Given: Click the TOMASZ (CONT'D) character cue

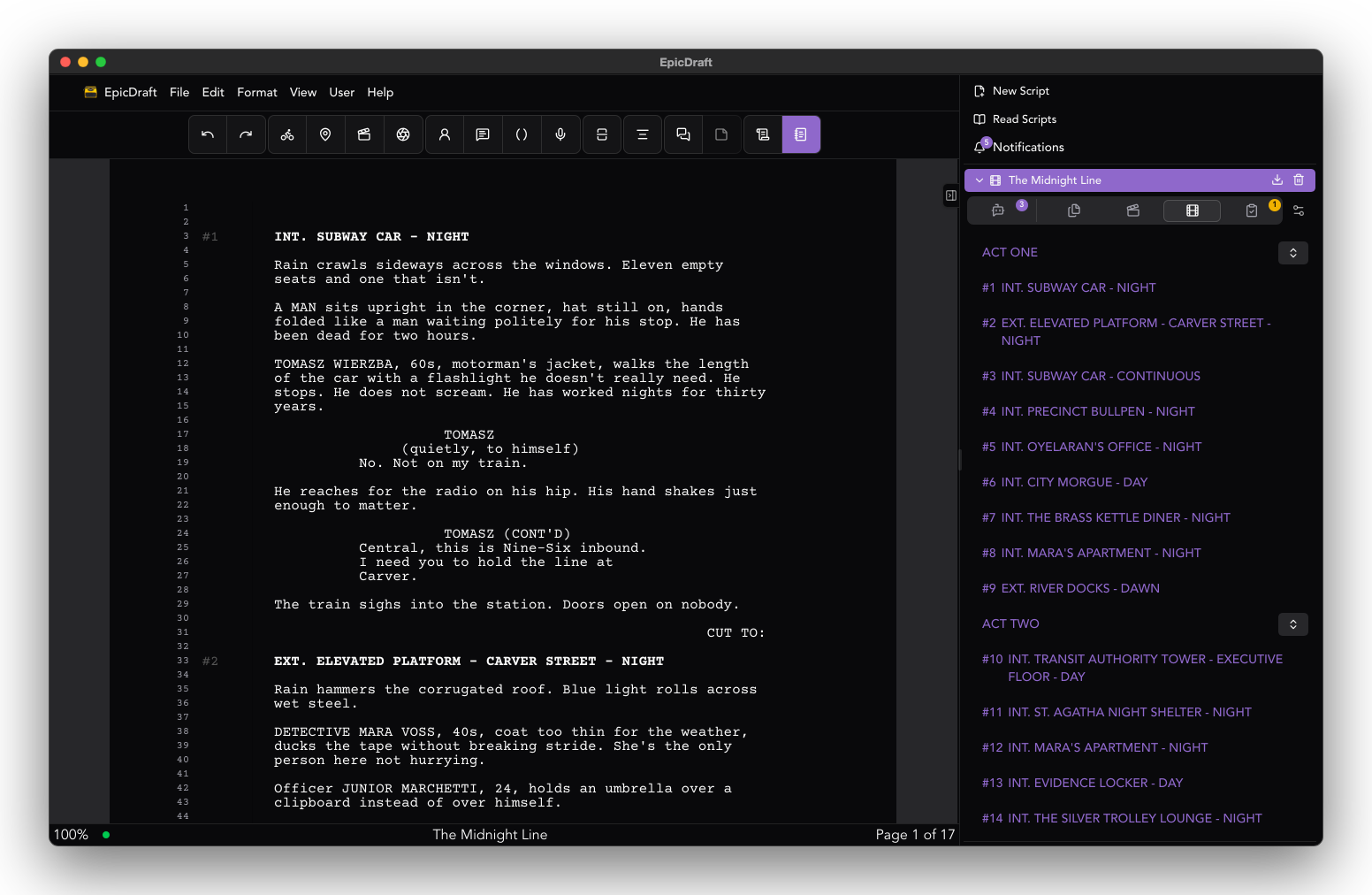Looking at the screenshot, I should pyautogui.click(x=507, y=534).
